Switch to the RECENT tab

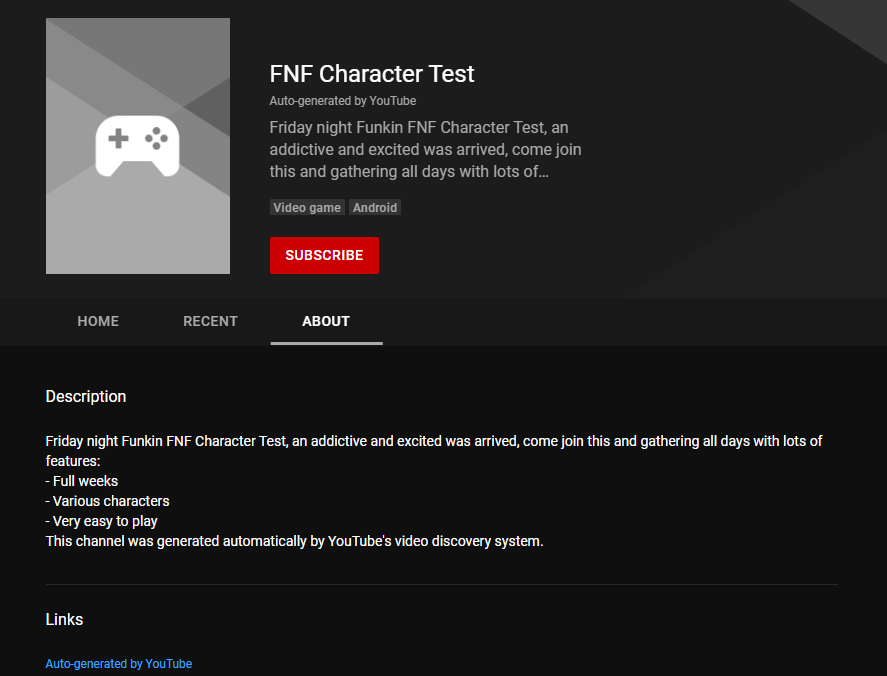[210, 321]
